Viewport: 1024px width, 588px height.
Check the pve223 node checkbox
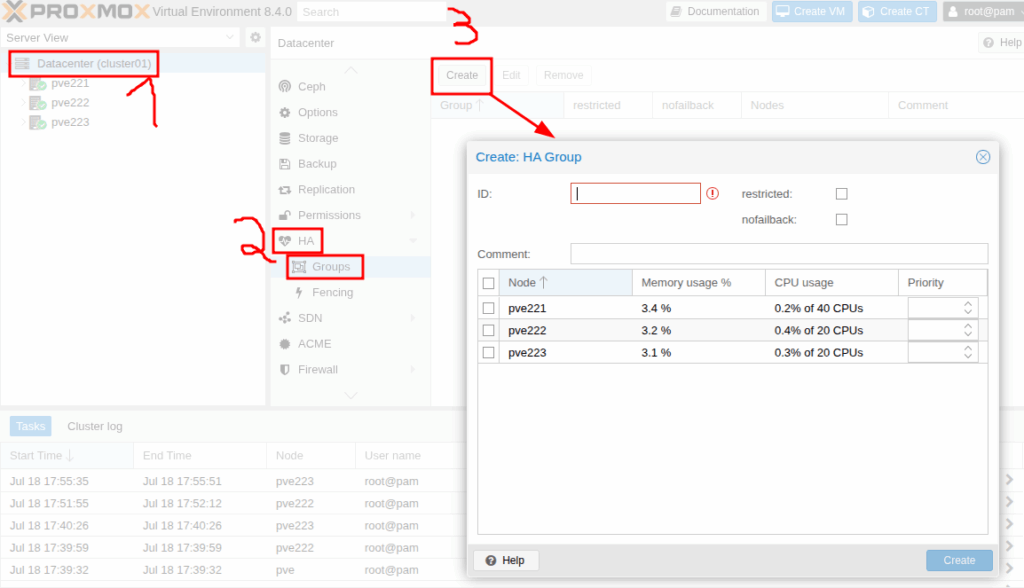point(488,353)
